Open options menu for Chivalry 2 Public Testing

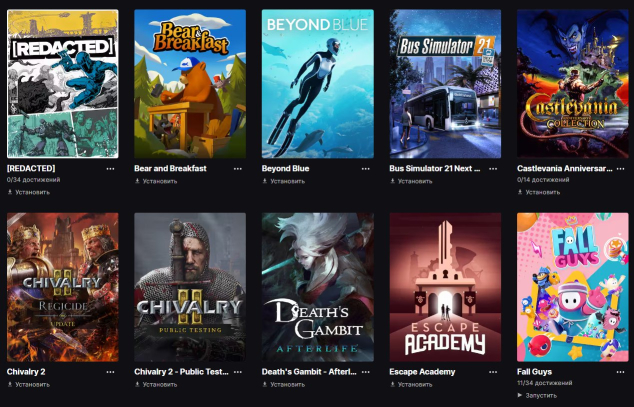(238, 372)
